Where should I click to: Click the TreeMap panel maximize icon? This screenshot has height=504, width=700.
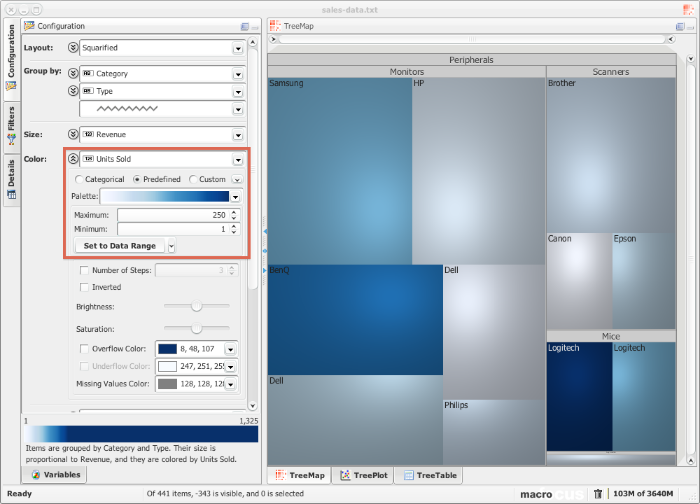pyautogui.click(x=679, y=26)
